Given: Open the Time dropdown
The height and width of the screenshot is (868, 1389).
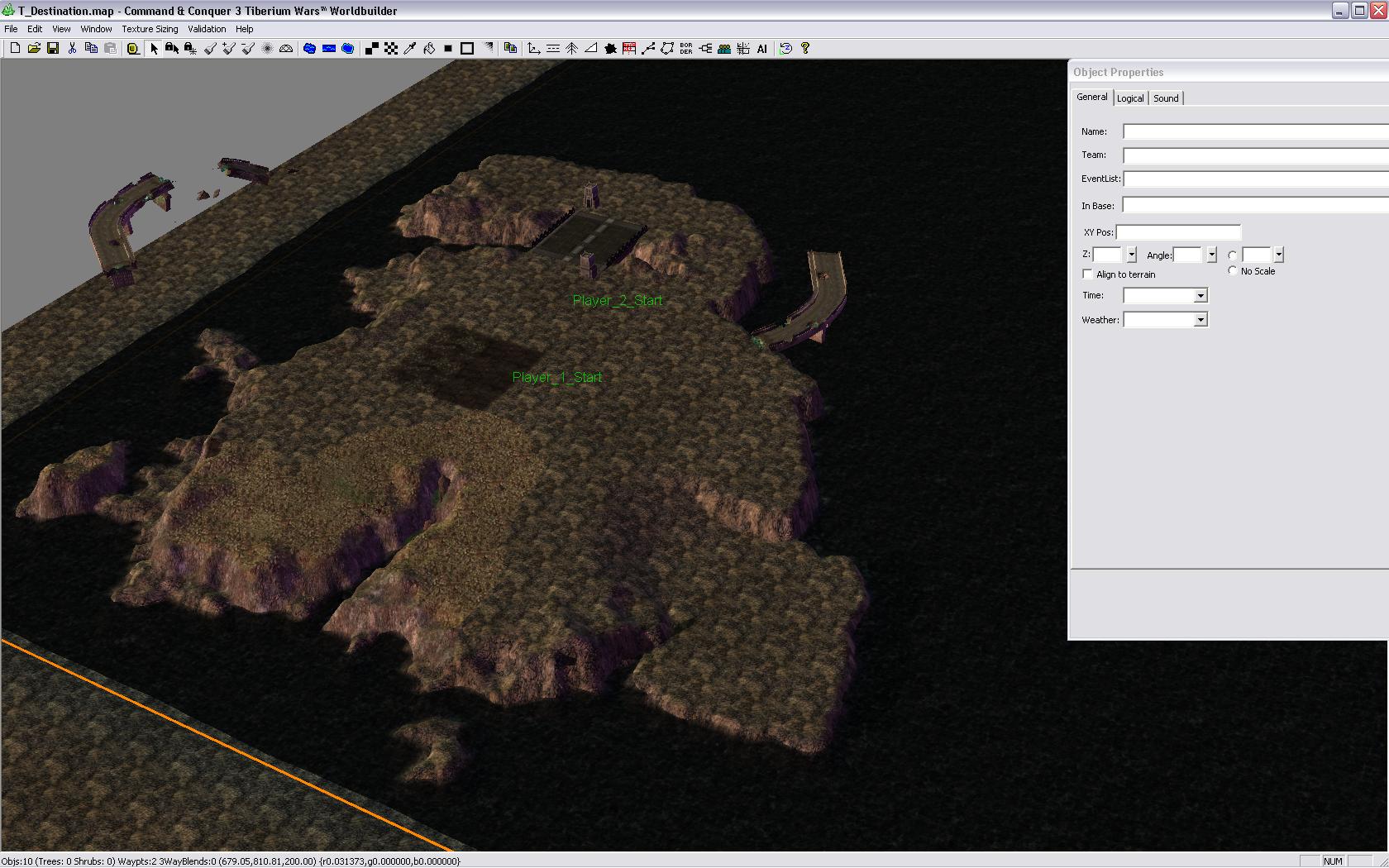Looking at the screenshot, I should pyautogui.click(x=1200, y=295).
